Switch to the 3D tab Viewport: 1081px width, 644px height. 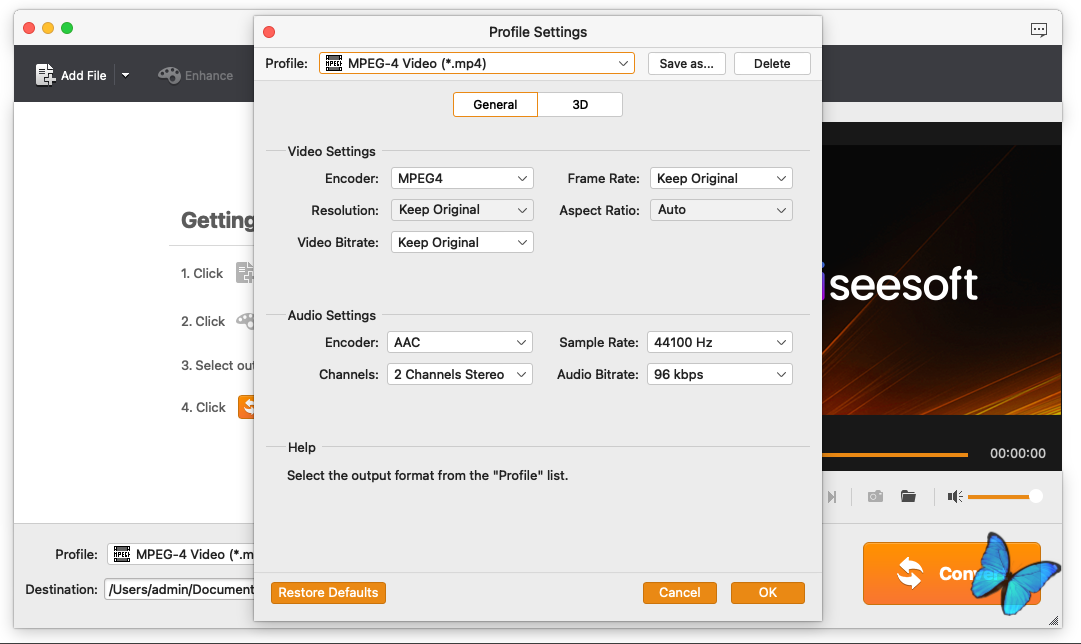pyautogui.click(x=580, y=104)
